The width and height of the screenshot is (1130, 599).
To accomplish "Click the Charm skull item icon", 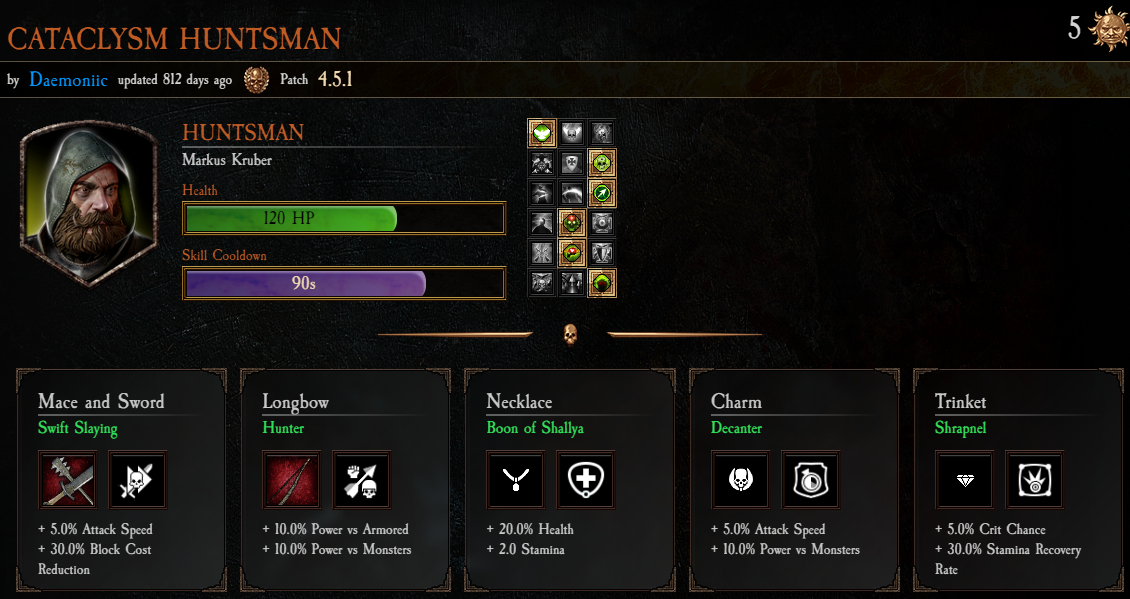I will [740, 479].
